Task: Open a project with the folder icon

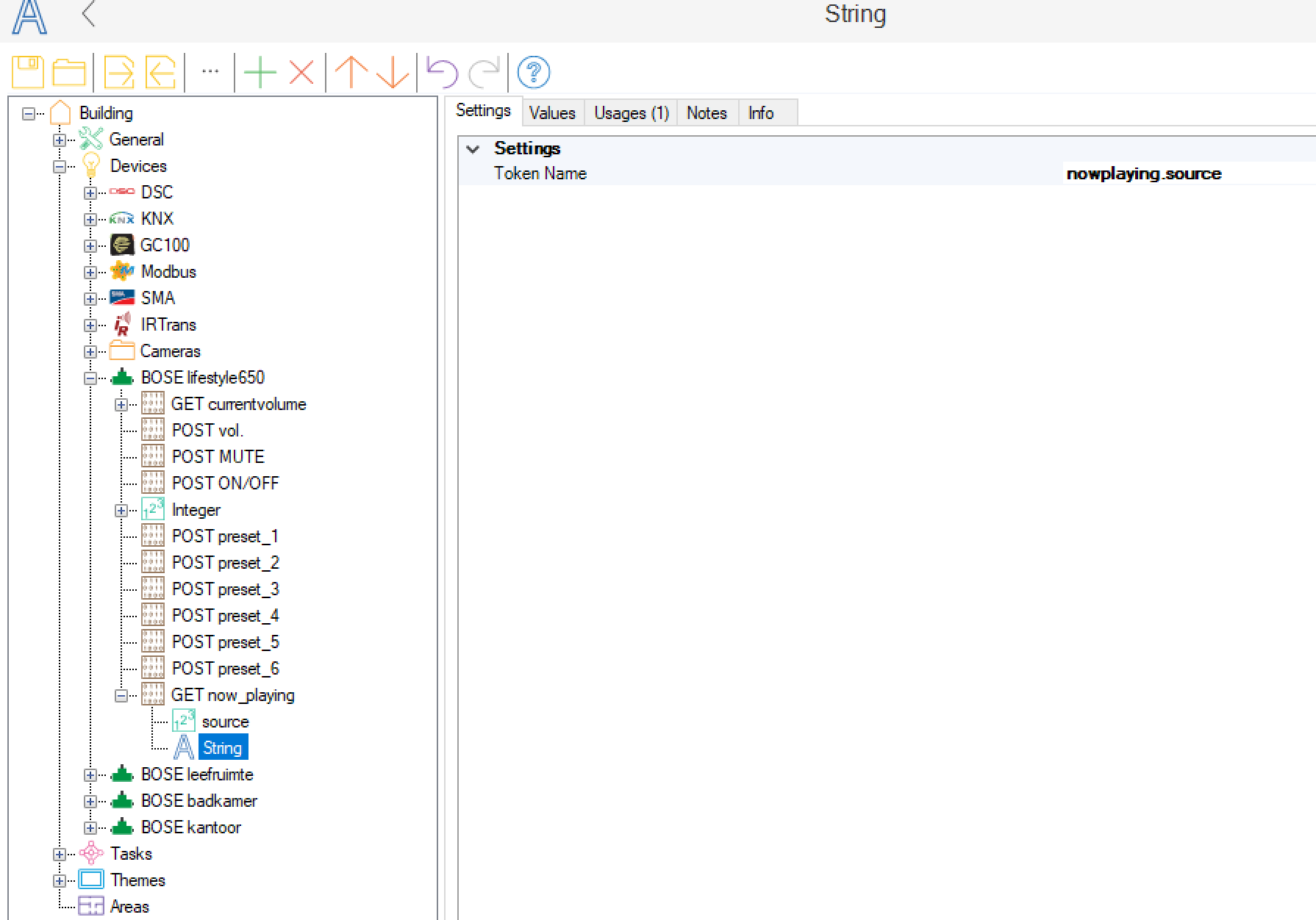Action: (68, 72)
